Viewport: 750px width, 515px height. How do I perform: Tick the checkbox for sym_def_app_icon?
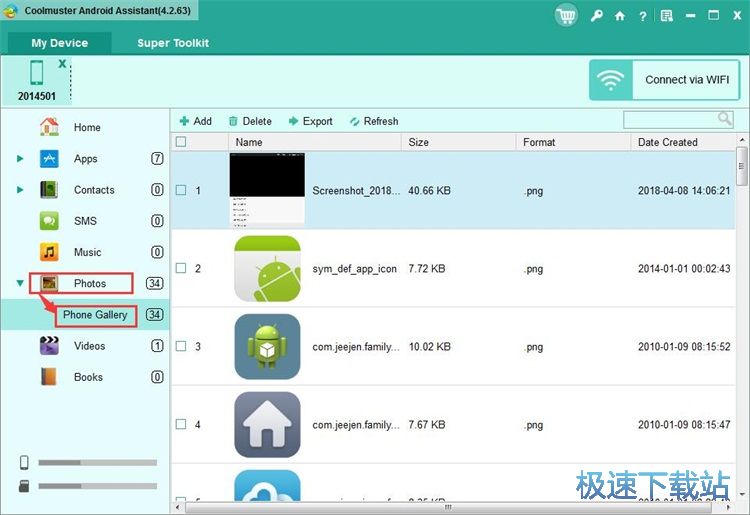coord(181,268)
